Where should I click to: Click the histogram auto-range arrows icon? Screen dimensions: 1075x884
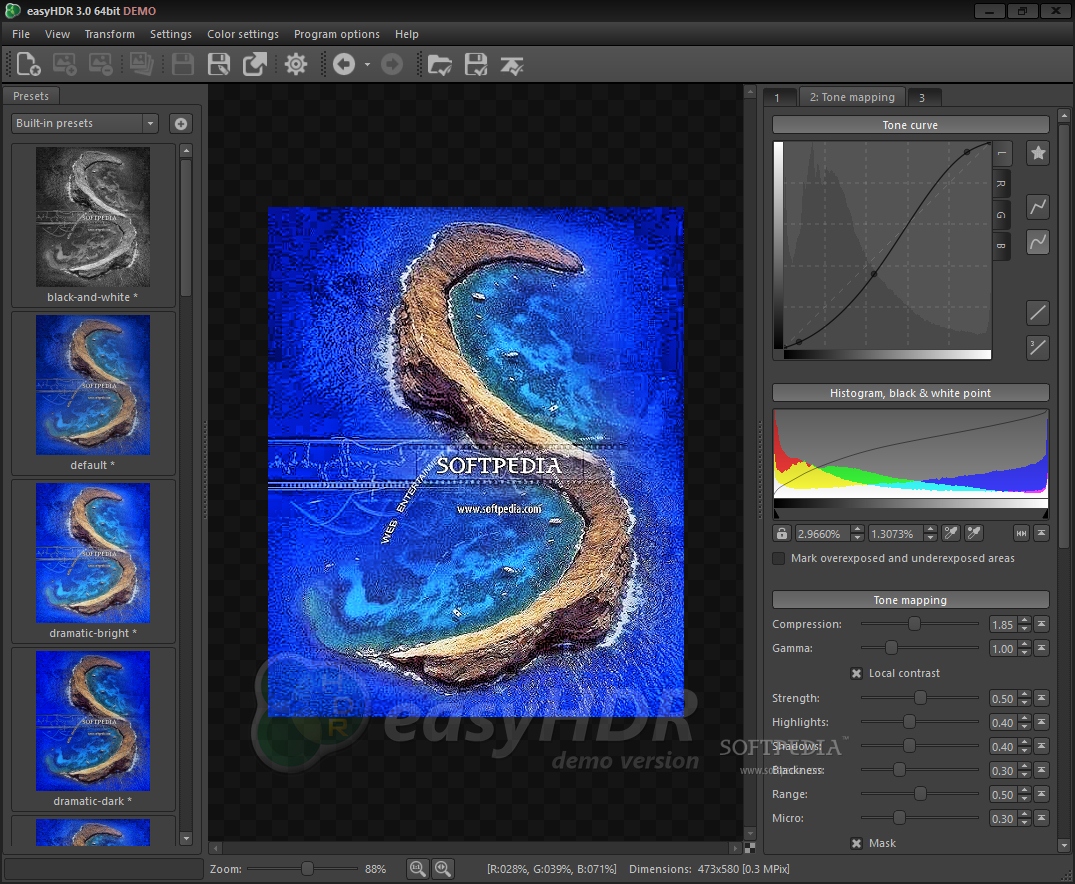(x=1022, y=534)
